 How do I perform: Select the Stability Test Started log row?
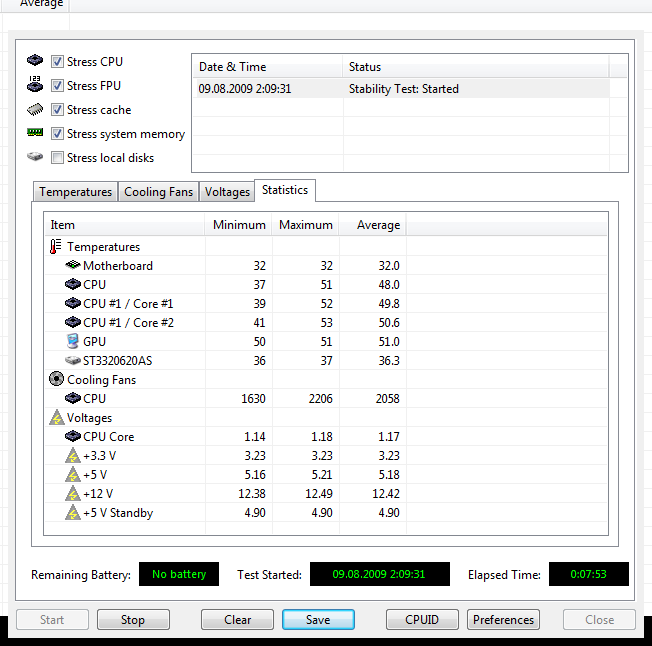tap(400, 89)
